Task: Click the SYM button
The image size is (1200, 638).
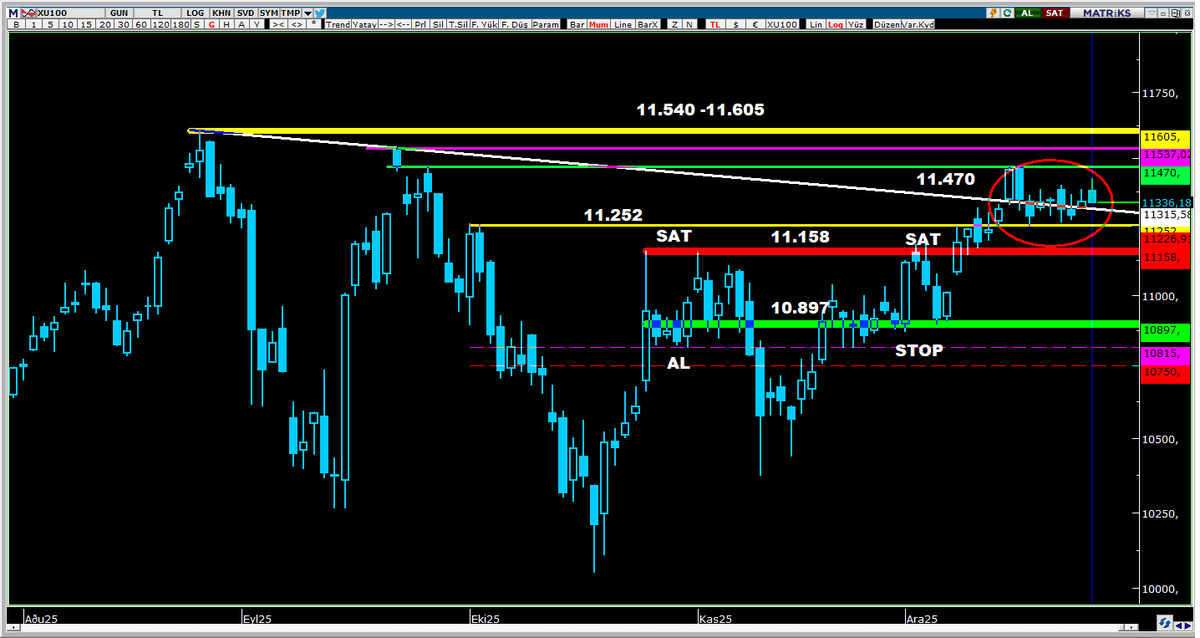Action: click(x=269, y=13)
